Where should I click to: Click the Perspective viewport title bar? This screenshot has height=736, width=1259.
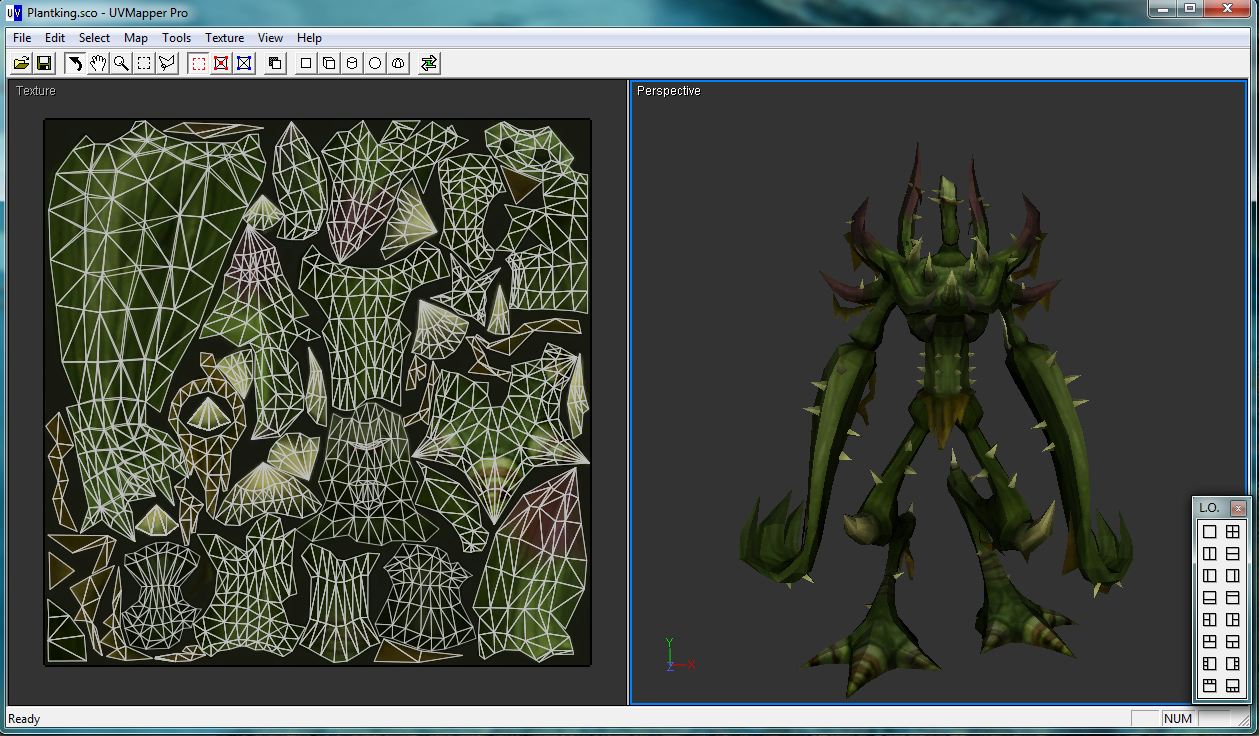pyautogui.click(x=668, y=90)
